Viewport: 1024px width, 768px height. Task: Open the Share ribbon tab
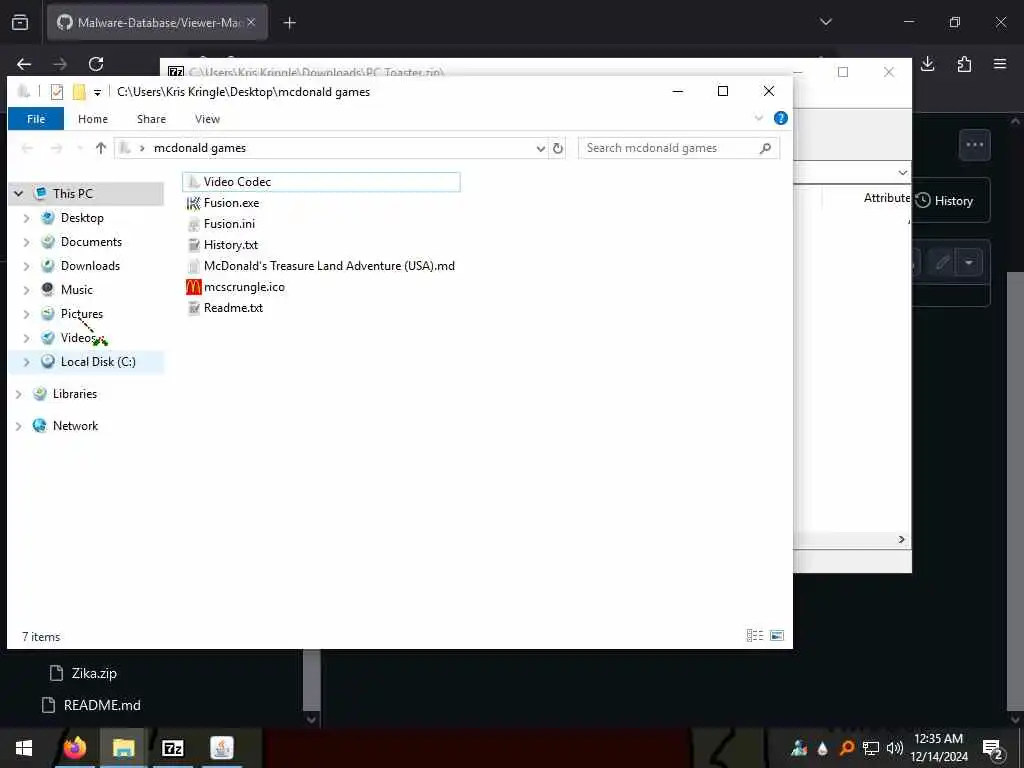[x=152, y=119]
